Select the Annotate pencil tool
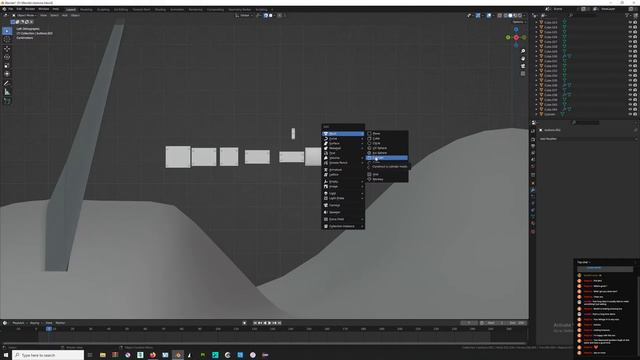This screenshot has height=360, width=640. [7, 83]
